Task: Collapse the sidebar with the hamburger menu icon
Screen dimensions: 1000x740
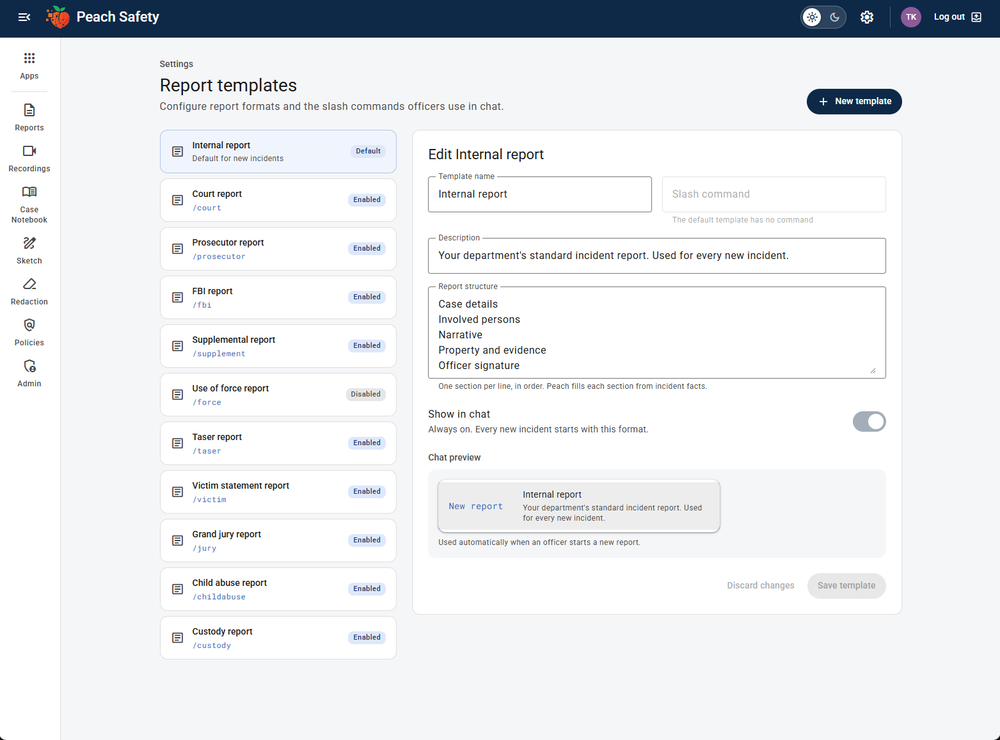Action: (24, 17)
